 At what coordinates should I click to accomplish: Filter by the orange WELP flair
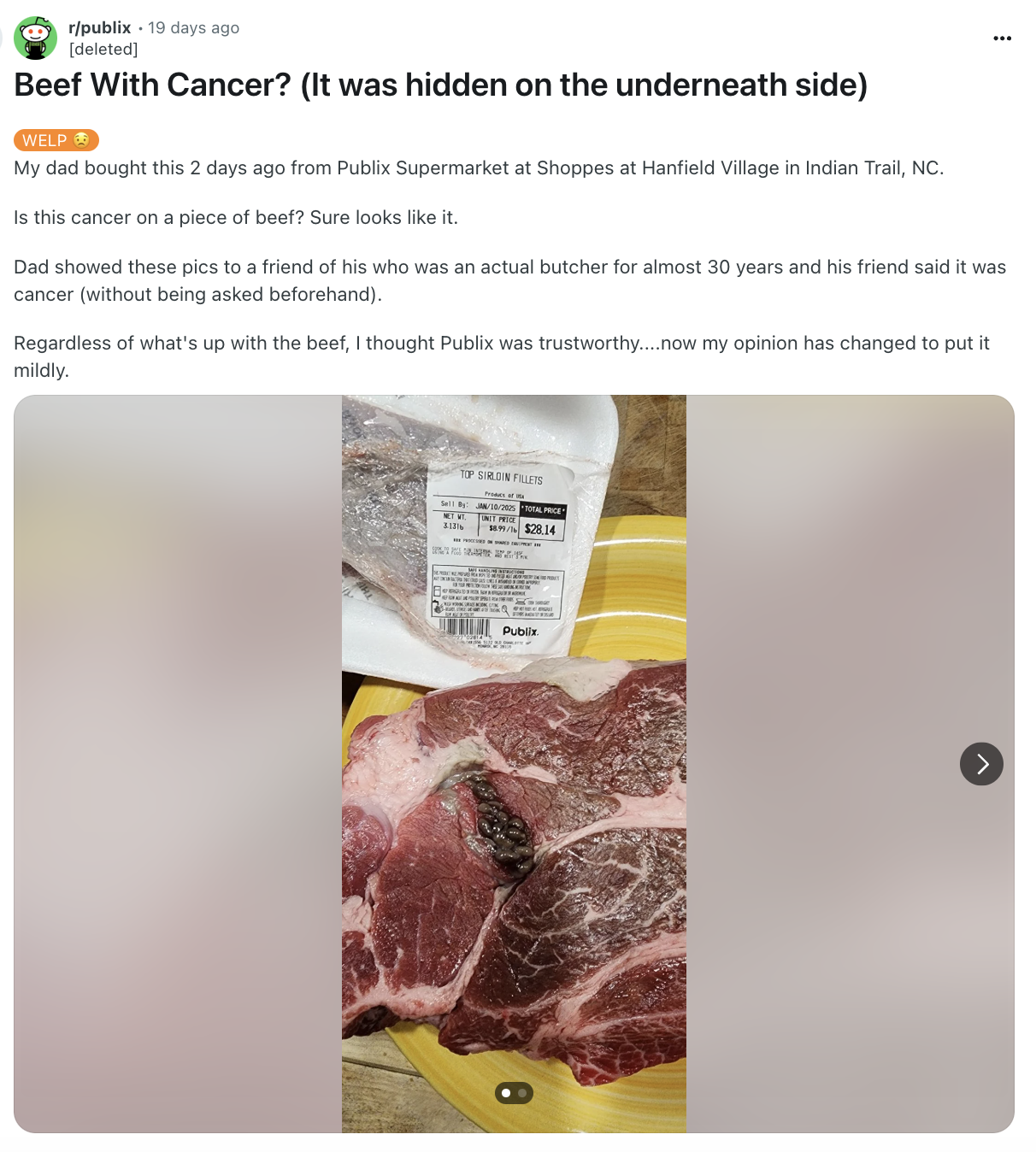pyautogui.click(x=56, y=140)
